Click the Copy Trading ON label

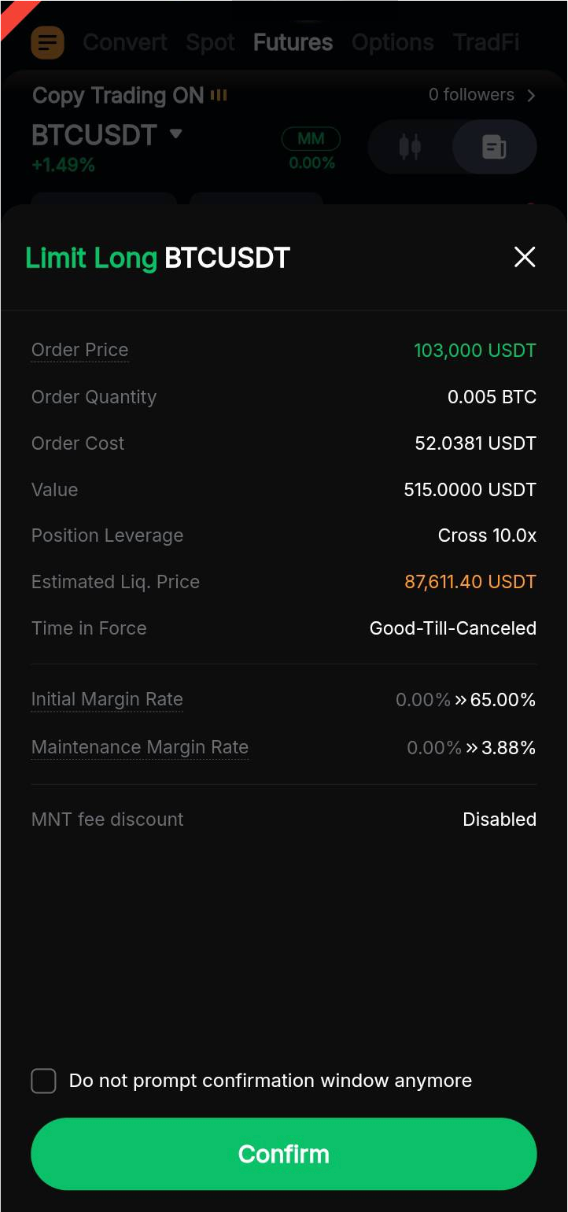(118, 95)
